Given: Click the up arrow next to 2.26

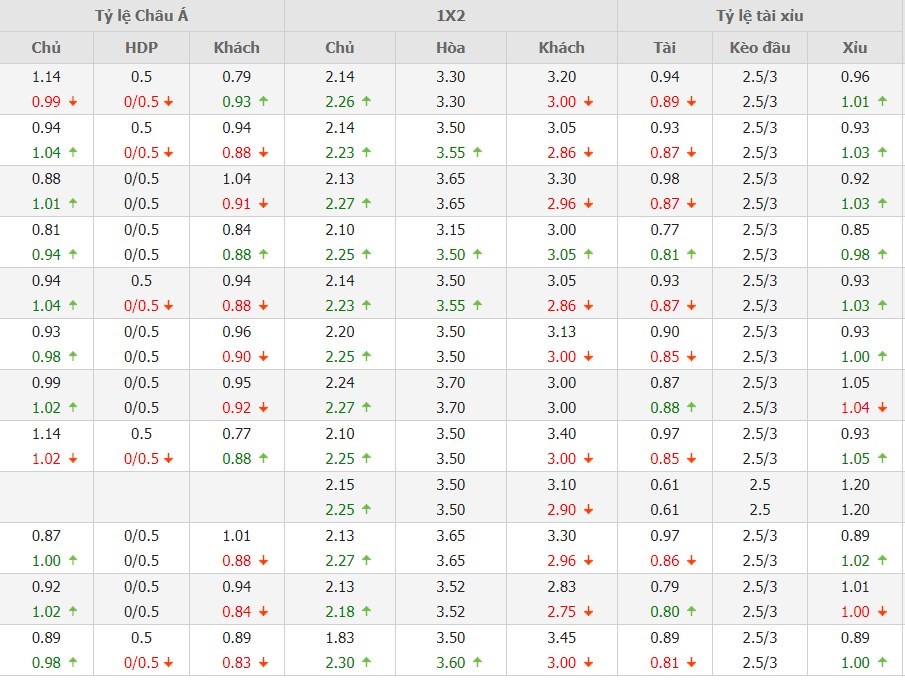Looking at the screenshot, I should (366, 101).
